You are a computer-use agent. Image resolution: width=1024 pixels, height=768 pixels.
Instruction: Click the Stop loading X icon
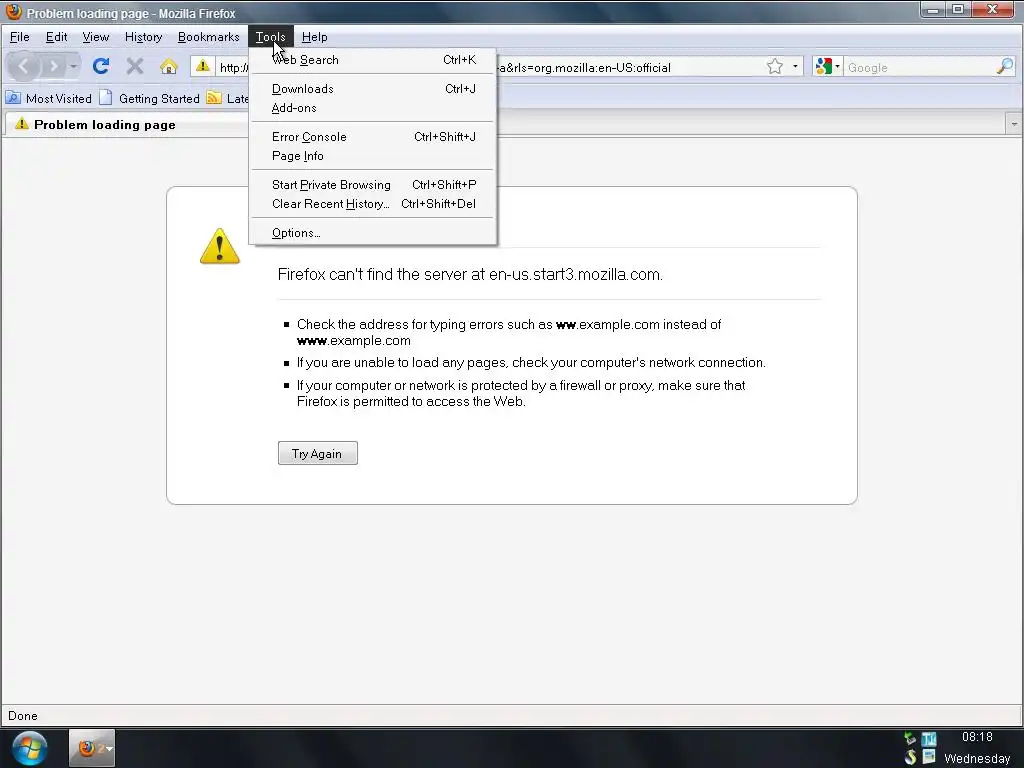point(135,66)
